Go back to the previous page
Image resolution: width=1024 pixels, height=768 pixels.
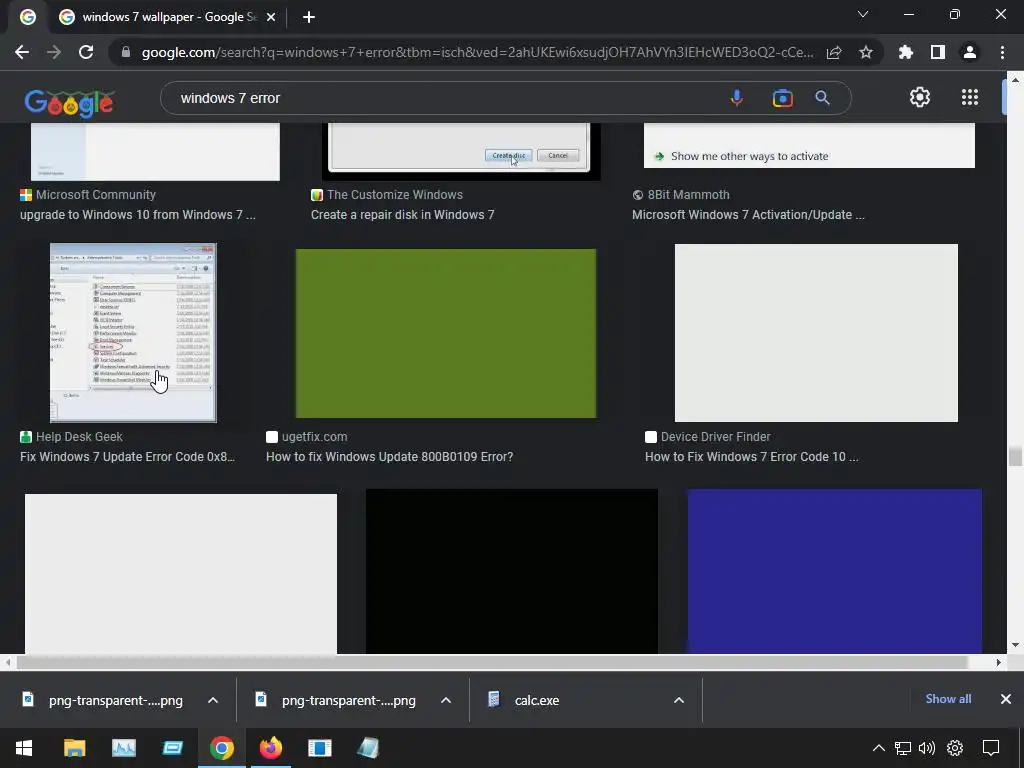22,52
